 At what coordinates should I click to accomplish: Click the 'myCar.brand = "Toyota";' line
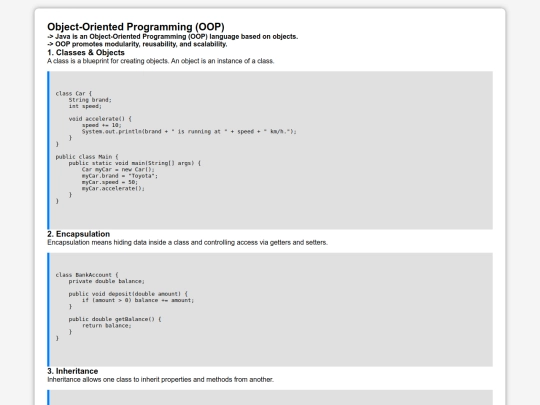[120, 176]
